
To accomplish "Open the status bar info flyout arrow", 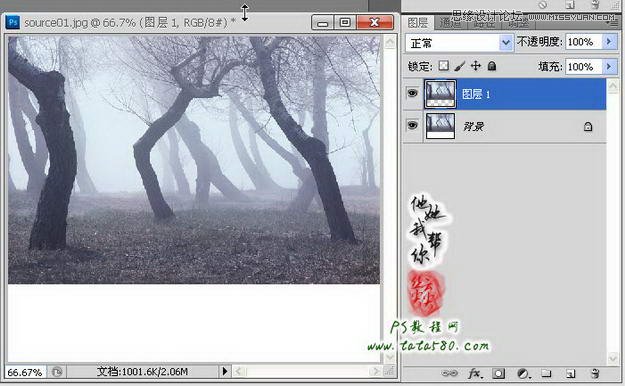I will click(x=224, y=372).
